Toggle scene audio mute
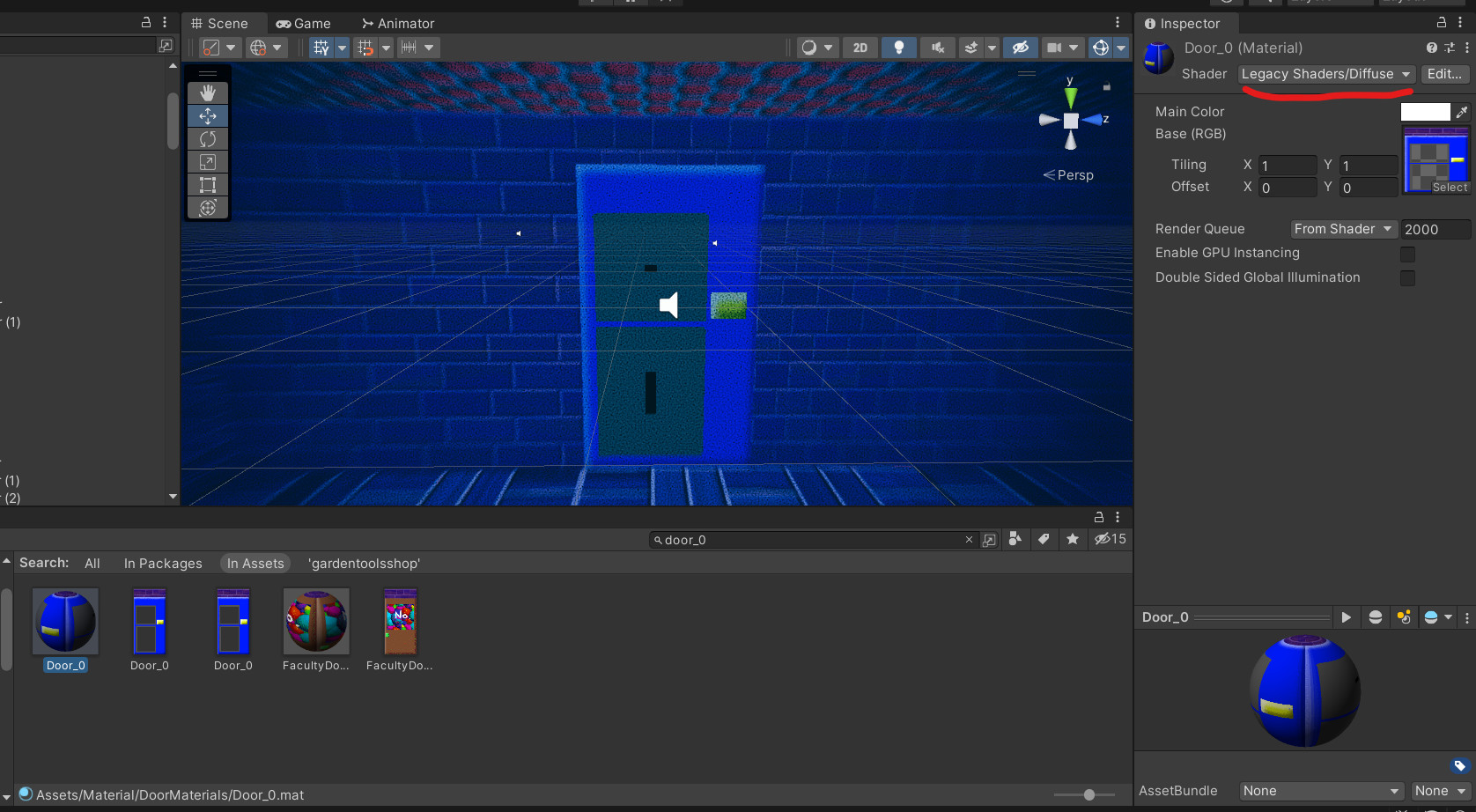Viewport: 1476px width, 812px height. tap(938, 48)
